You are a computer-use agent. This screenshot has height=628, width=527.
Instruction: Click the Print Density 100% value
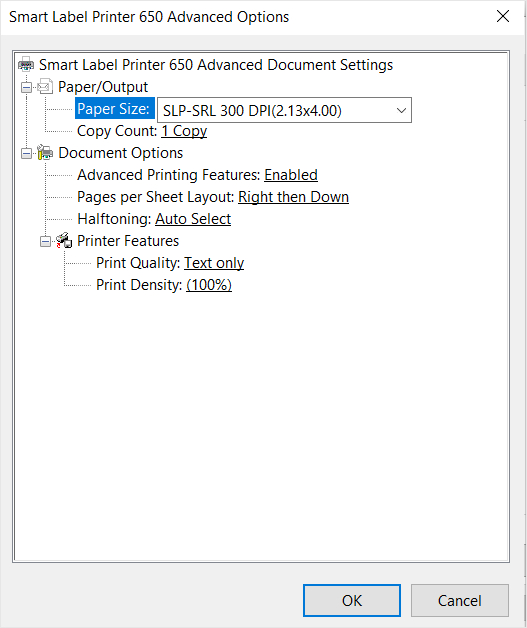click(209, 285)
